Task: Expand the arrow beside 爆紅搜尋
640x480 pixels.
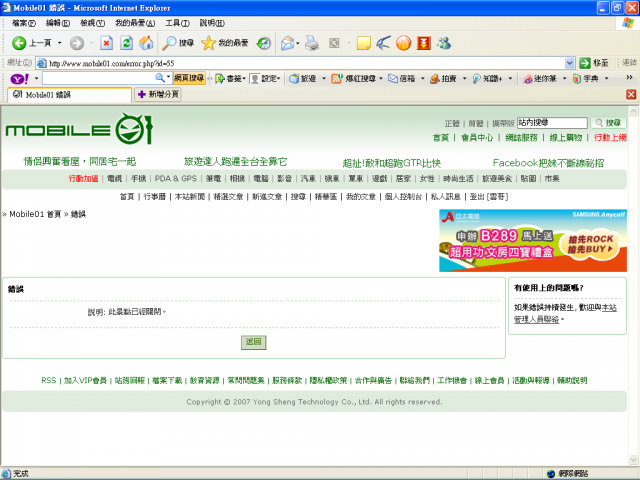Action: coord(381,78)
